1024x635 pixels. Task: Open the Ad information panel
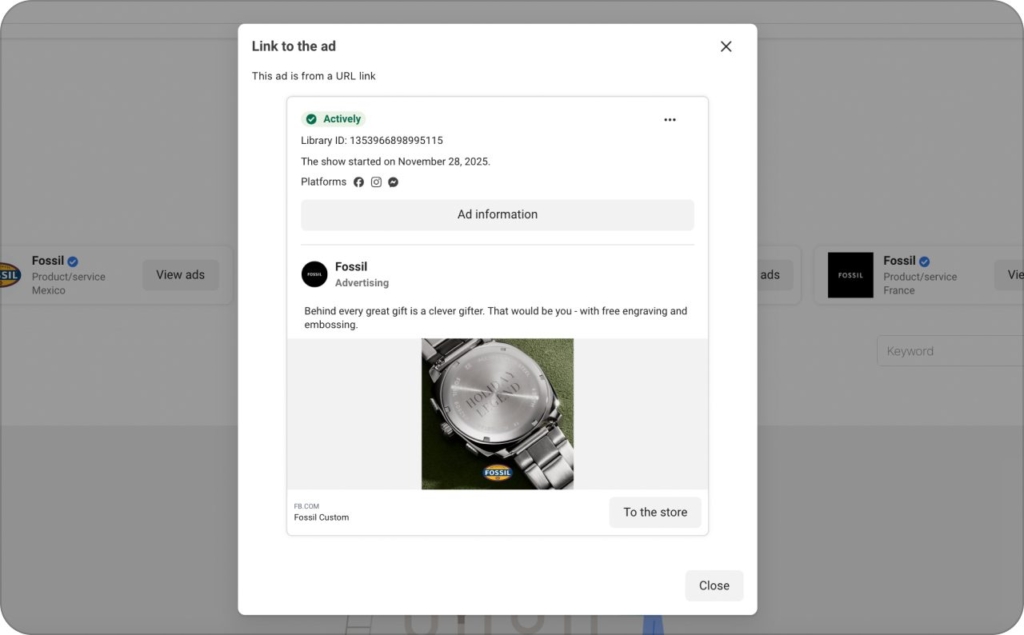497,214
